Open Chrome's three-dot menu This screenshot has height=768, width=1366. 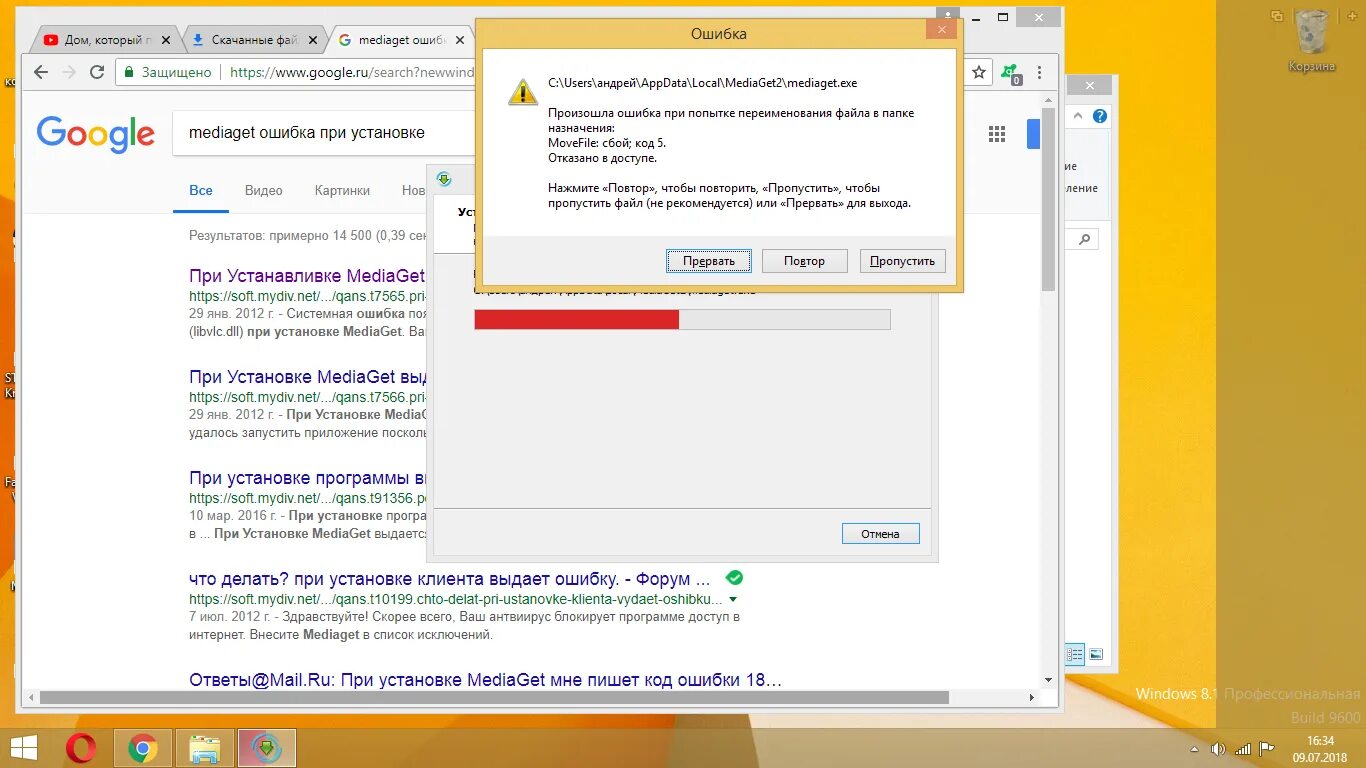pyautogui.click(x=1041, y=72)
